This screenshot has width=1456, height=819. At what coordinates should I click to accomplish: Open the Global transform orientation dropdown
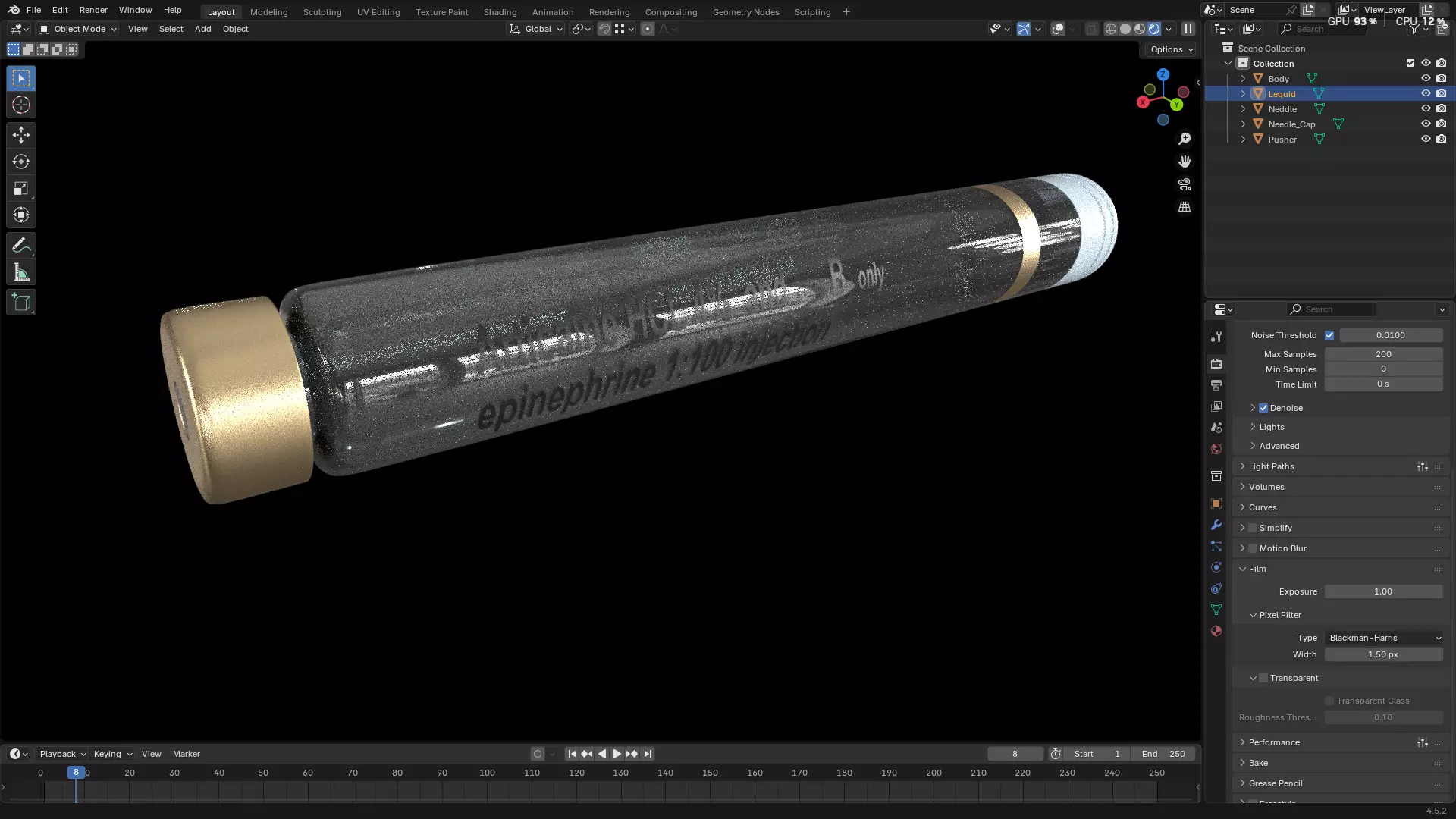(x=536, y=29)
